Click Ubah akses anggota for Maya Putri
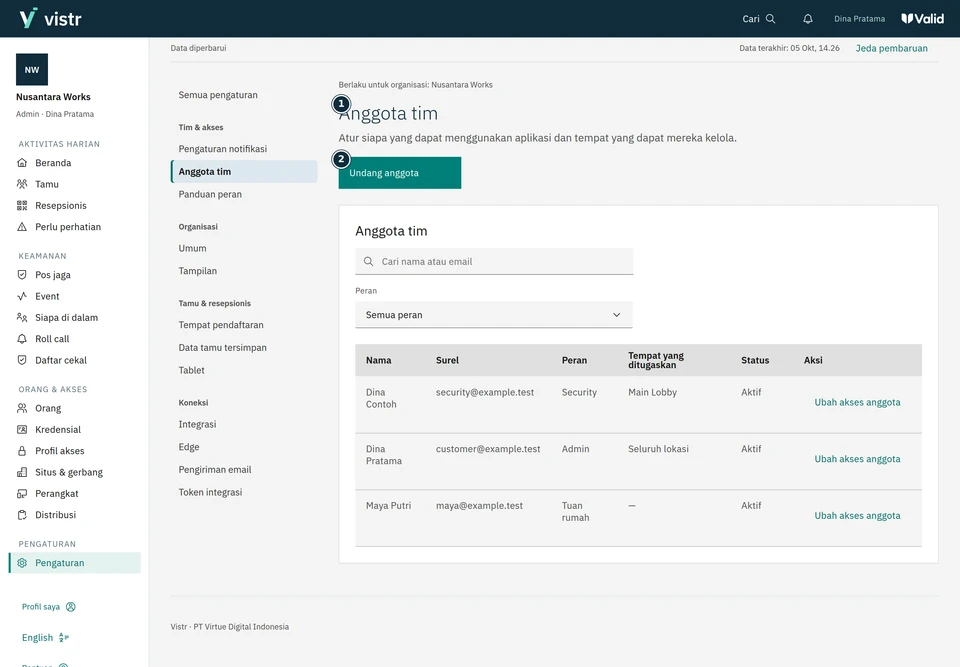Screen dimensions: 960x667 [857, 516]
